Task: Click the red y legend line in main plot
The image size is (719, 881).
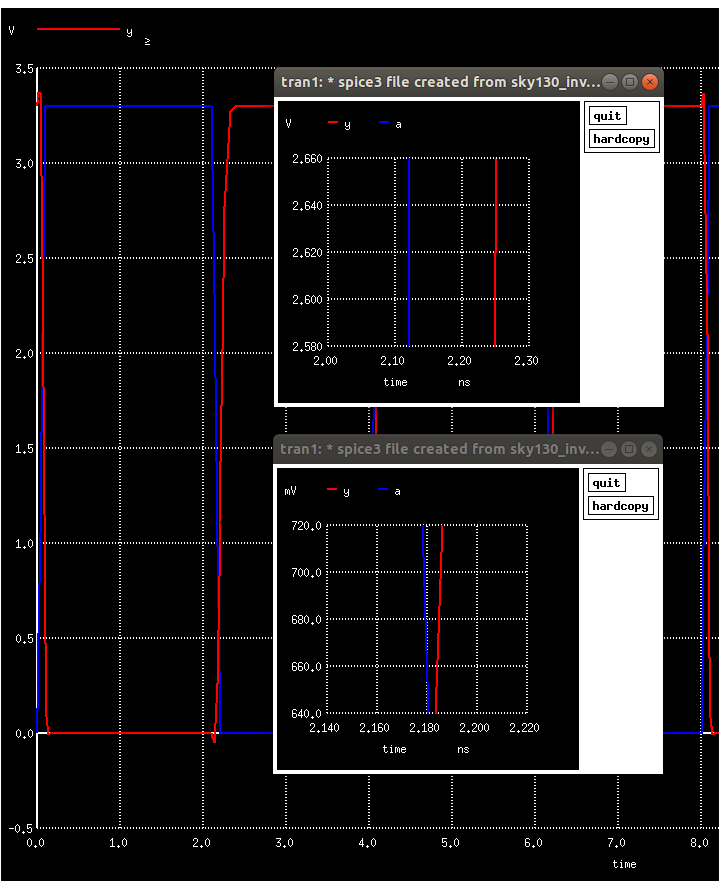Action: pyautogui.click(x=78, y=29)
